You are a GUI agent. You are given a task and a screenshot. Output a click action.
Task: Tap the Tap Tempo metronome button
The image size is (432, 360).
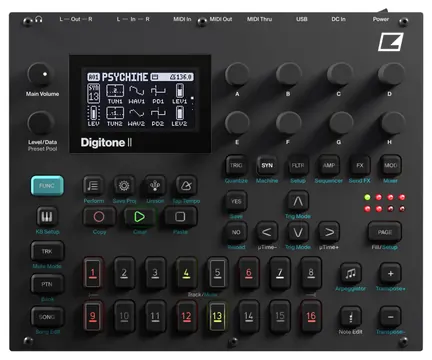pos(186,185)
